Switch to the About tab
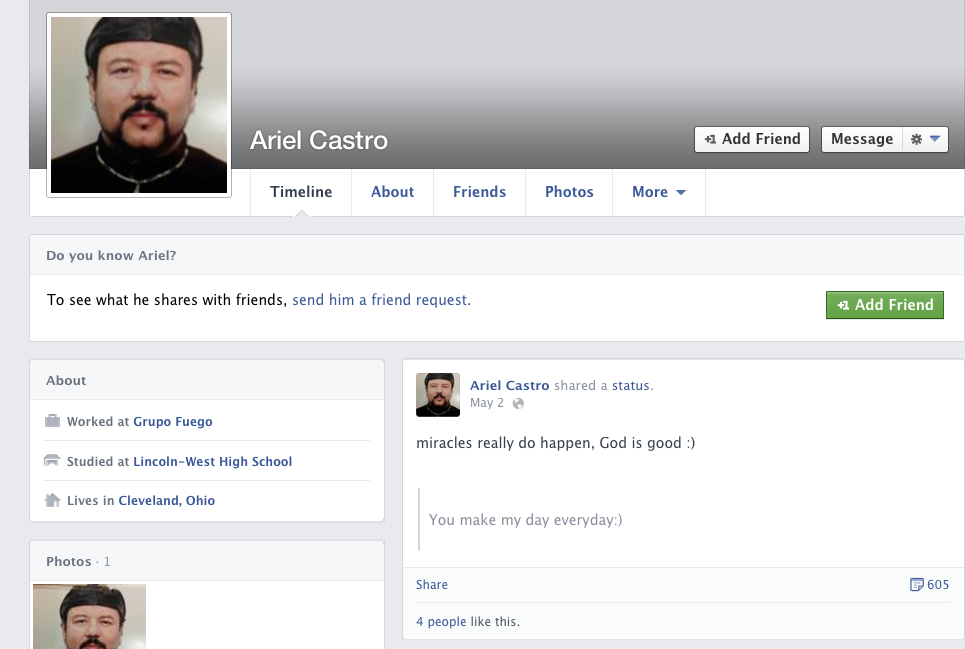 [x=392, y=192]
